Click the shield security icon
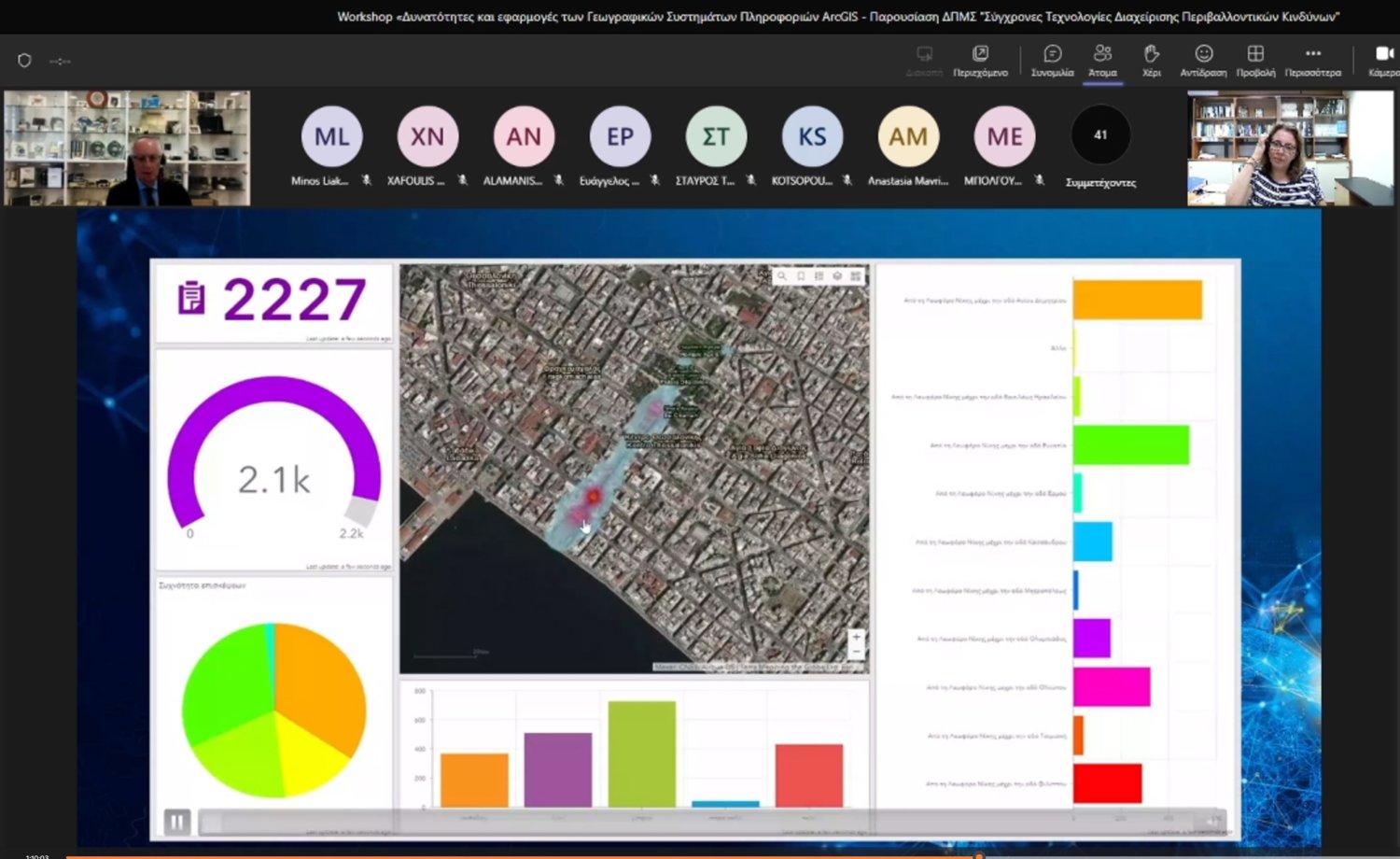 point(24,61)
